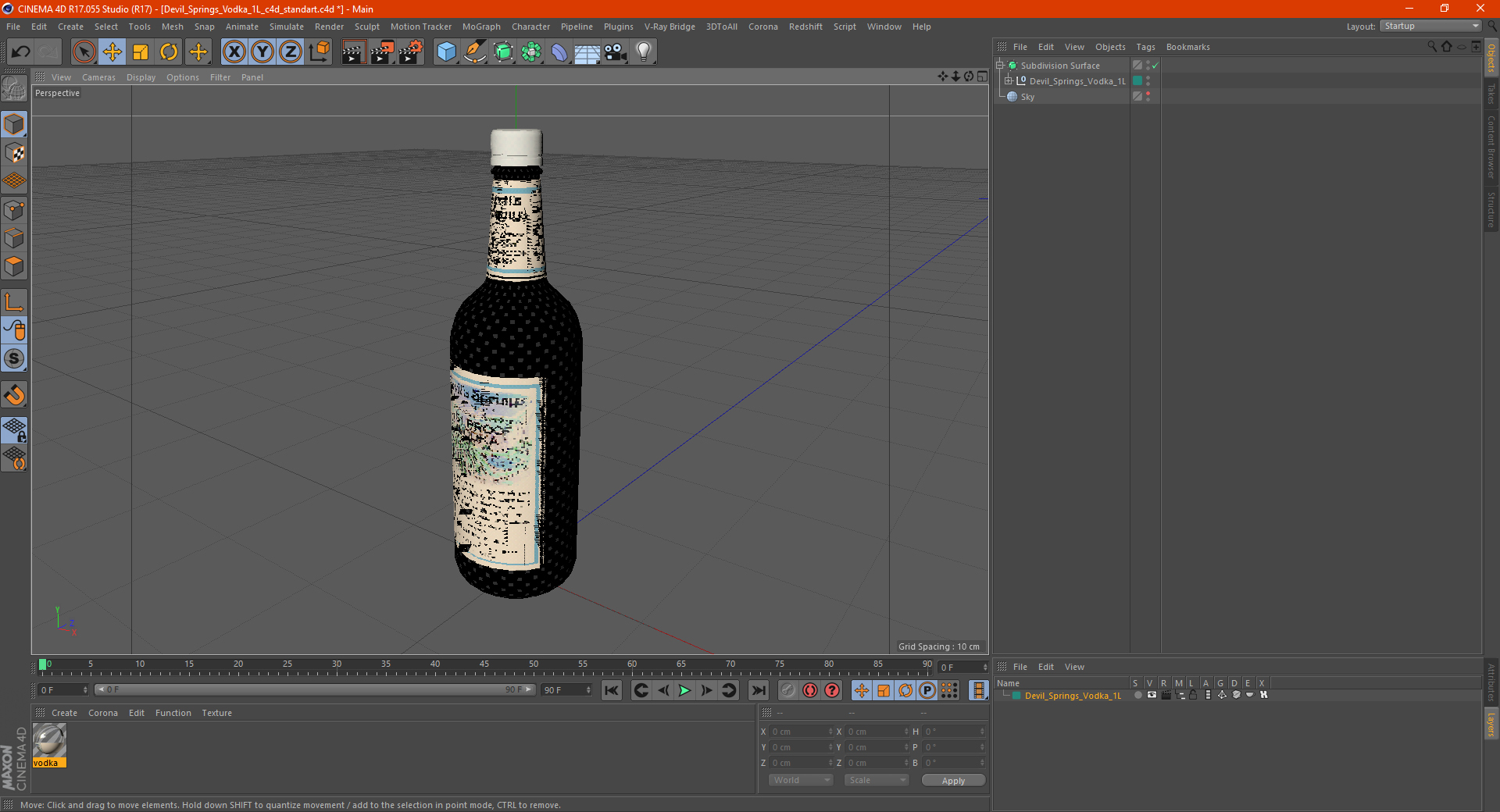
Task: Open the Object Manager Tags menu
Action: 1145,47
